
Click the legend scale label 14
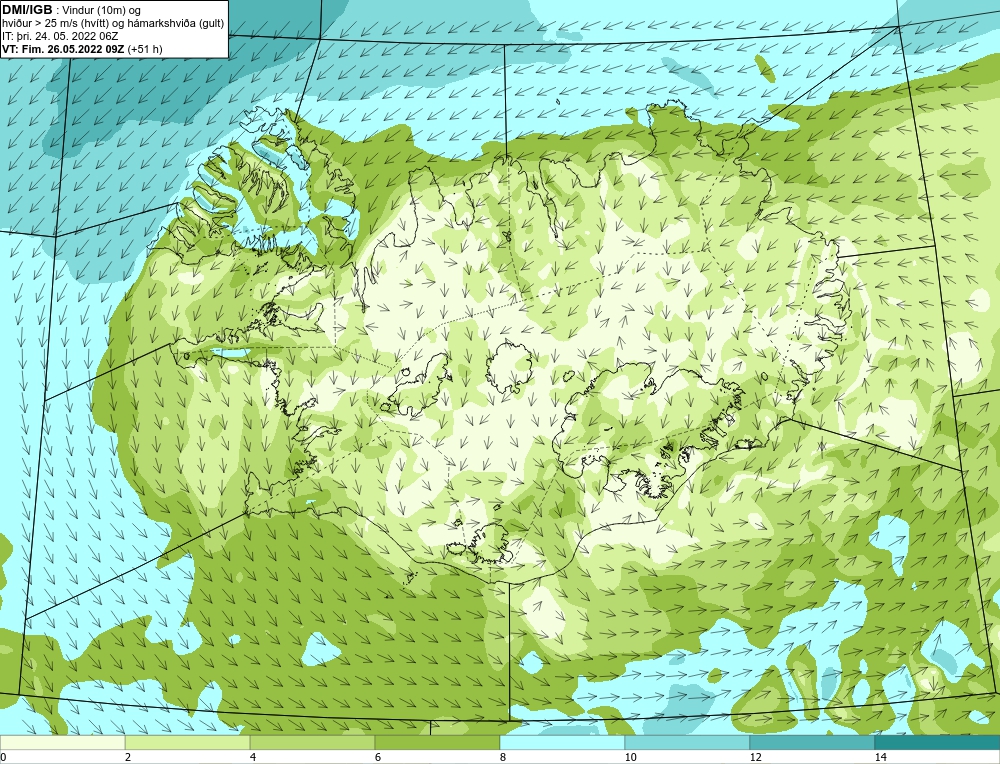[881, 757]
